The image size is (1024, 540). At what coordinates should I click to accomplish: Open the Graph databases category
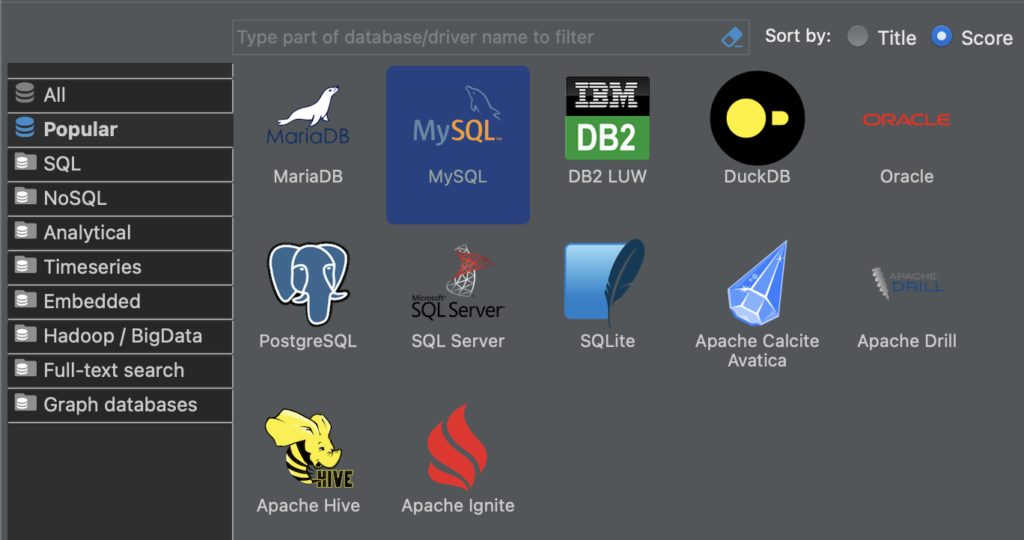pos(120,405)
